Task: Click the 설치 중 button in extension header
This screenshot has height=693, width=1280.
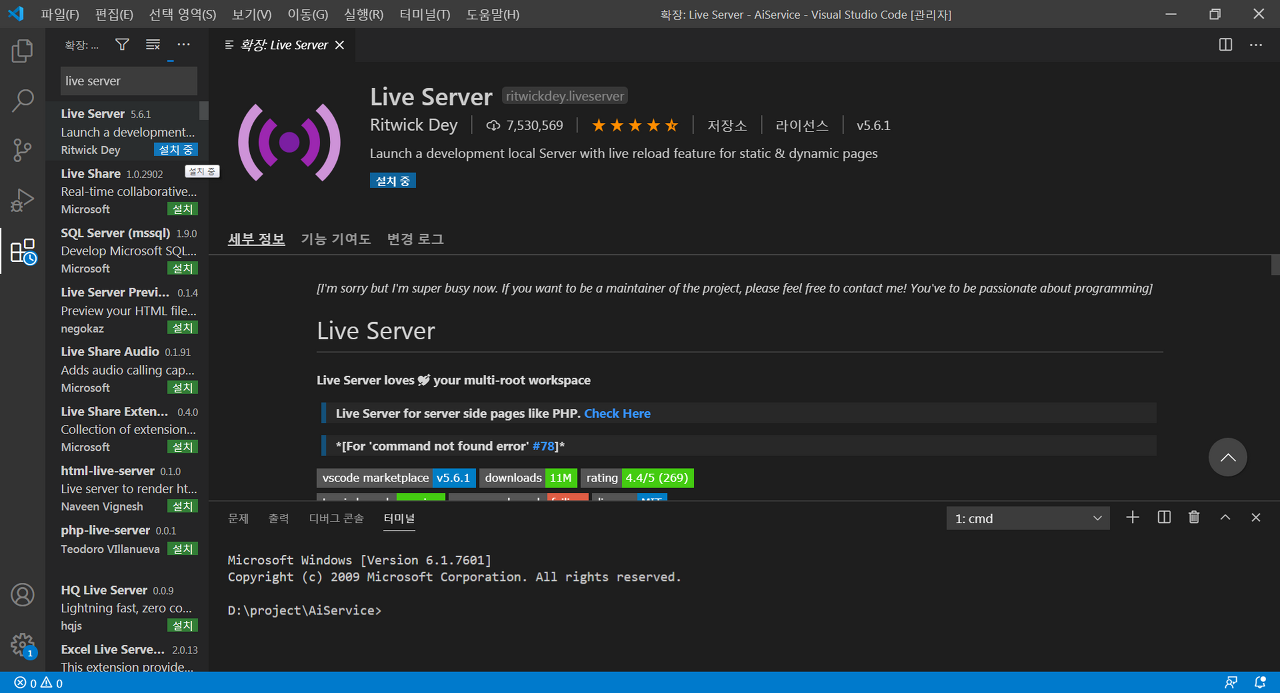Action: coord(392,181)
